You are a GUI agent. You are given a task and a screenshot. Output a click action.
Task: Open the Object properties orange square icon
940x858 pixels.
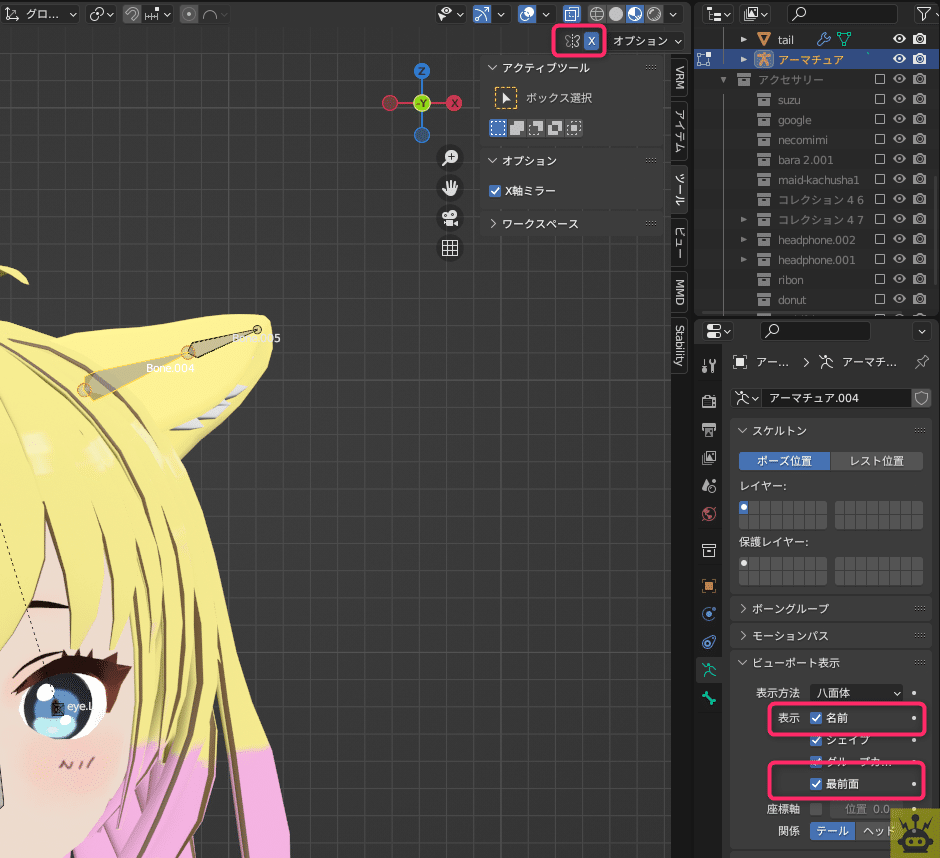click(x=709, y=586)
